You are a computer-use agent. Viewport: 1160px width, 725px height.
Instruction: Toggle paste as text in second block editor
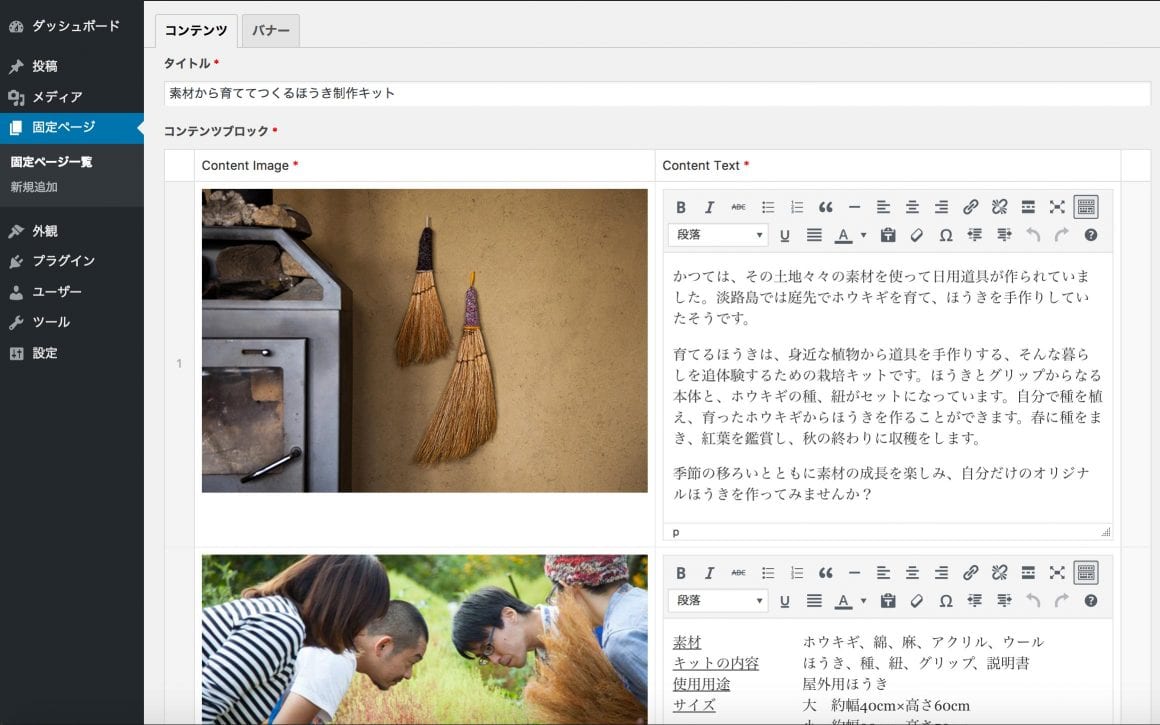point(888,601)
